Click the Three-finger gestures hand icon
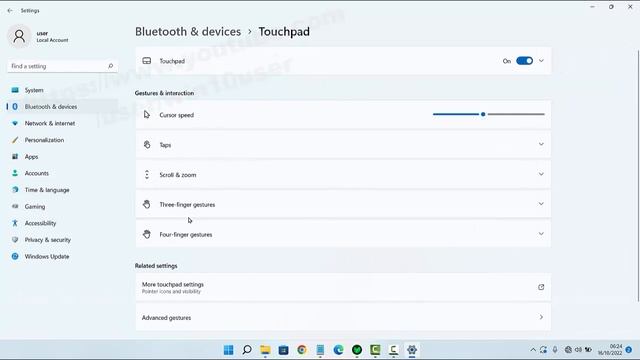640x360 pixels. 147,204
